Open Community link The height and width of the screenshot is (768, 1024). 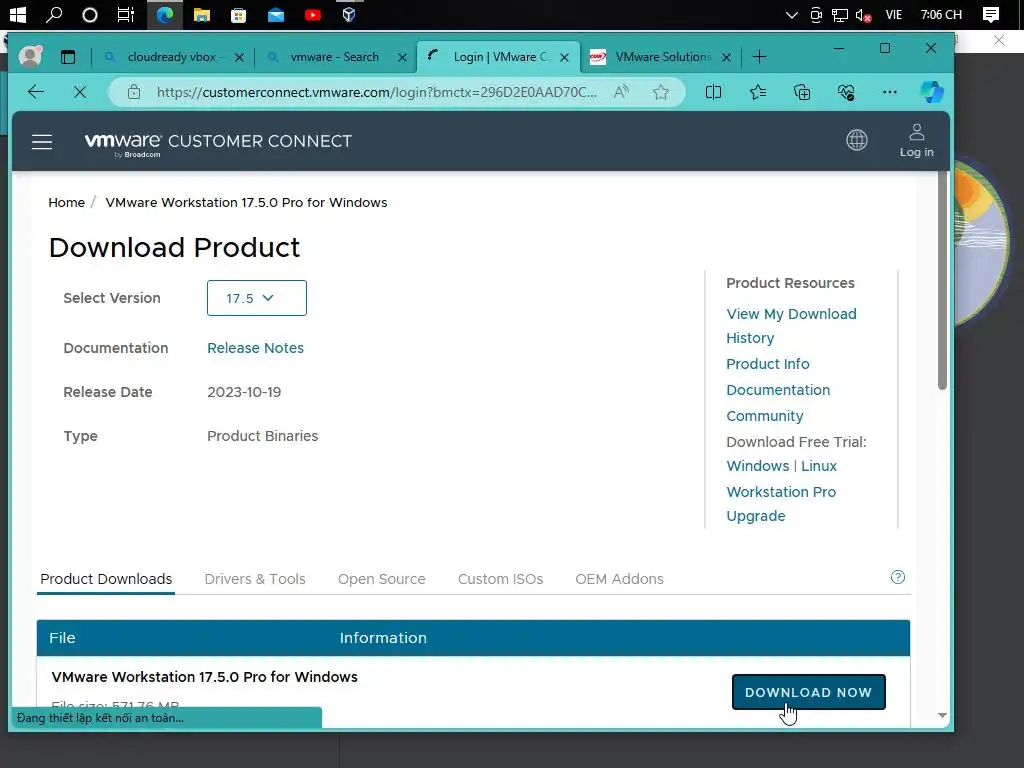[x=764, y=416]
